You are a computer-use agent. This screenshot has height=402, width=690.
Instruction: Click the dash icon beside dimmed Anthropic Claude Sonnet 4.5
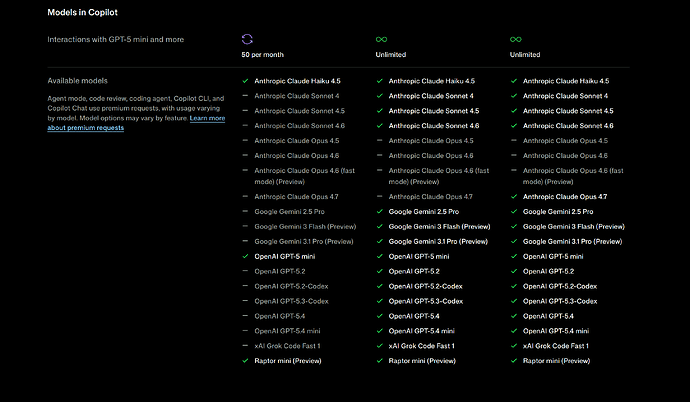(245, 110)
